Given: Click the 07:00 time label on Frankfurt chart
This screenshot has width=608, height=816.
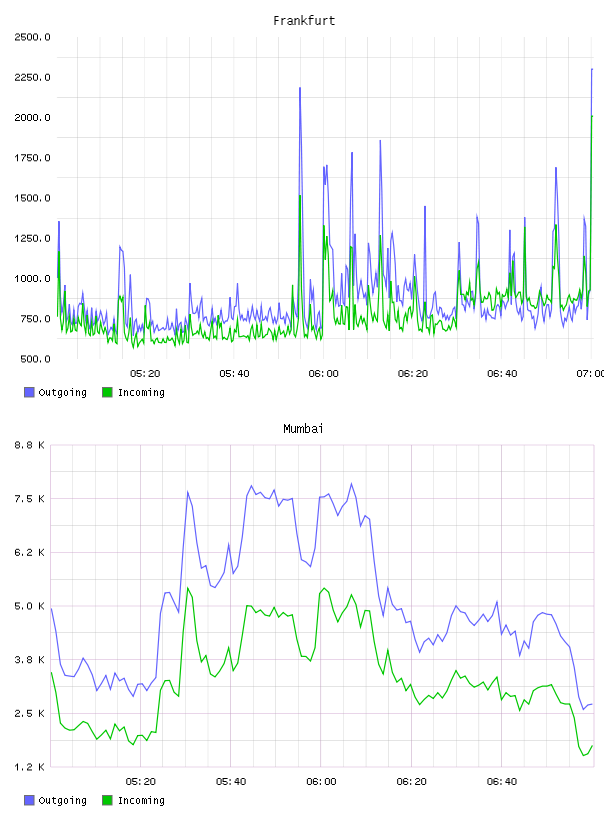Looking at the screenshot, I should (x=591, y=374).
